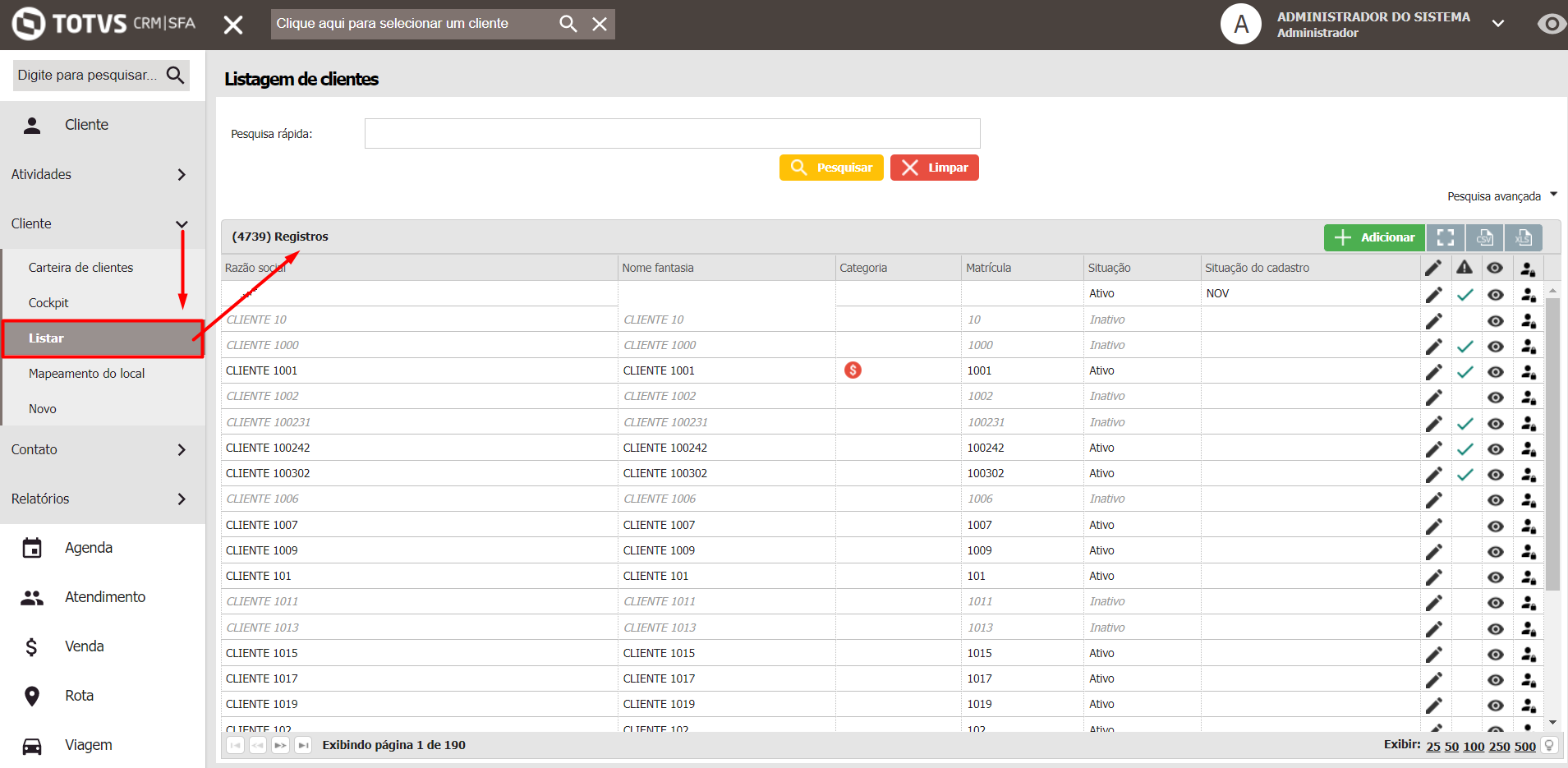This screenshot has height=768, width=1568.
Task: Show 25 records per page
Action: pos(1433,746)
